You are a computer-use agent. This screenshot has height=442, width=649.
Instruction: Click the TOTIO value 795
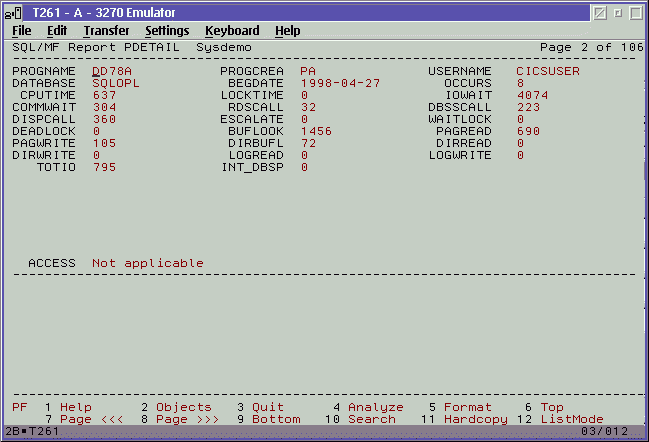point(104,167)
